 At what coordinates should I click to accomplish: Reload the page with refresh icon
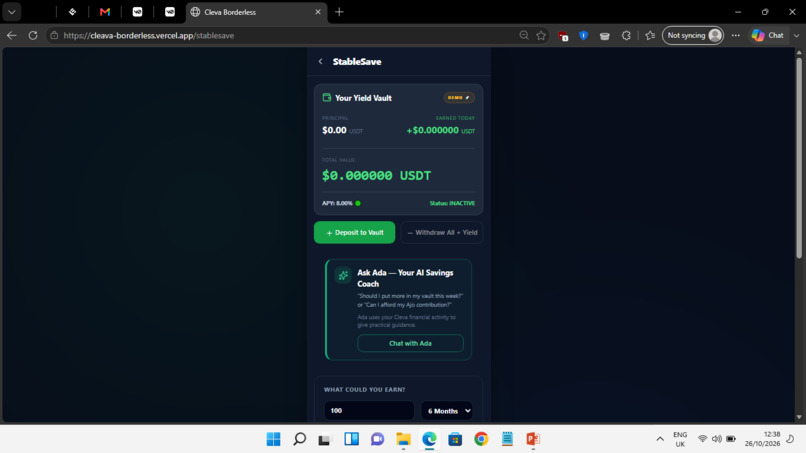pos(33,35)
